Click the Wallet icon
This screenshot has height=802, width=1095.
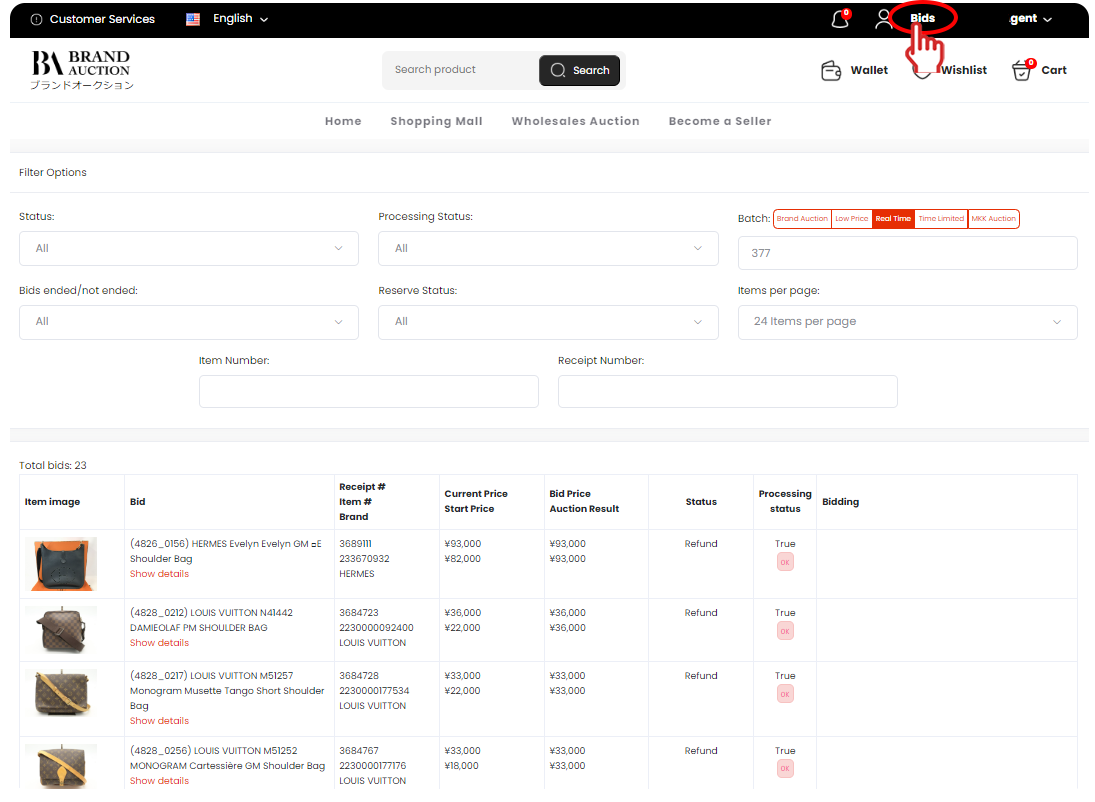831,71
